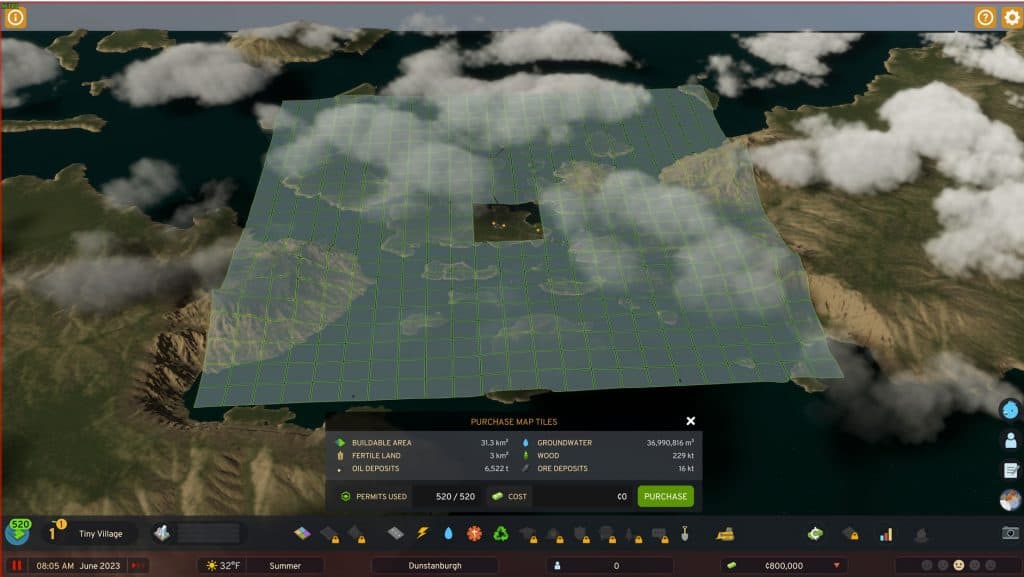This screenshot has width=1024, height=577.
Task: Open the Electricity lightning bolt menu
Action: pyautogui.click(x=422, y=533)
